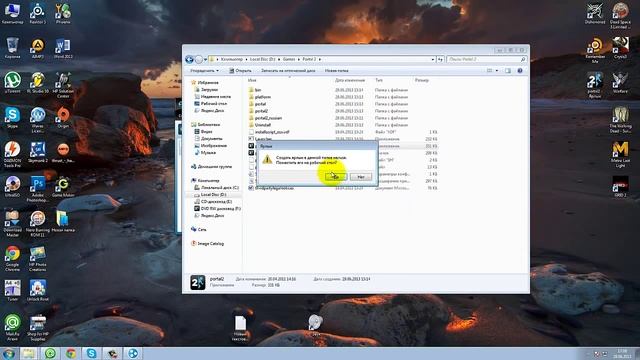Click the change view icon in Explorer toolbar

[x=489, y=71]
